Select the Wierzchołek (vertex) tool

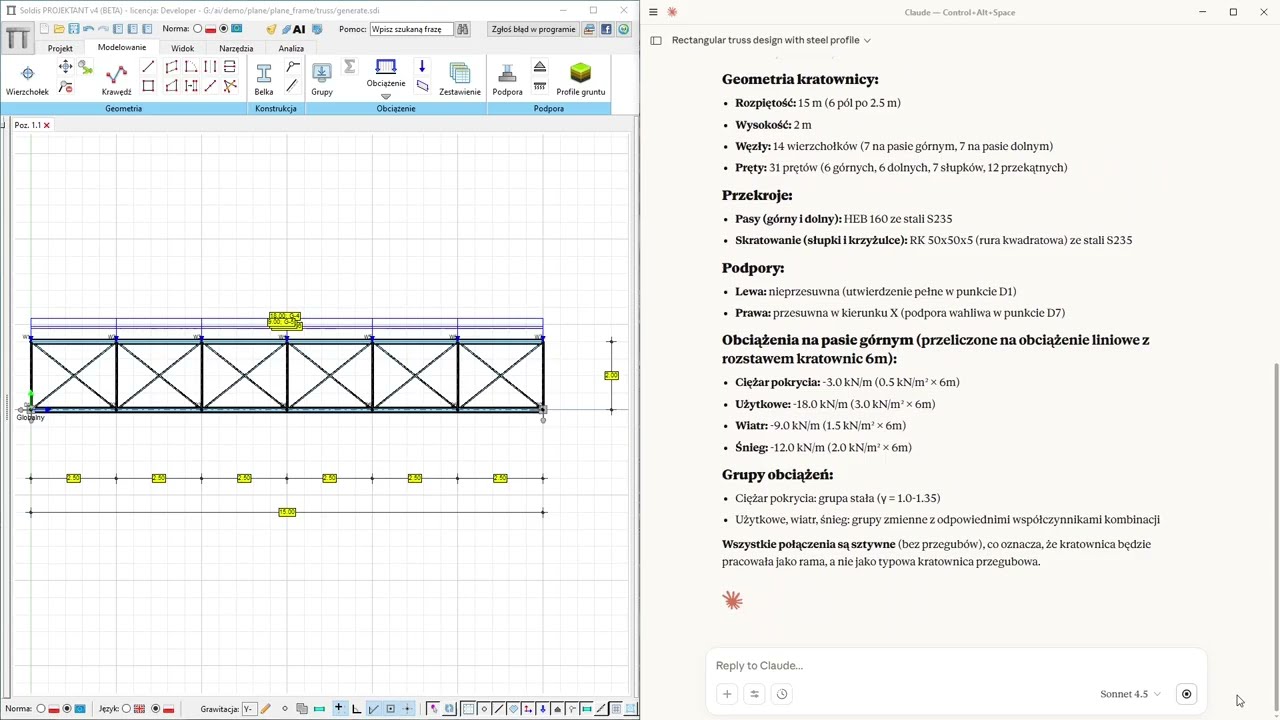point(27,79)
